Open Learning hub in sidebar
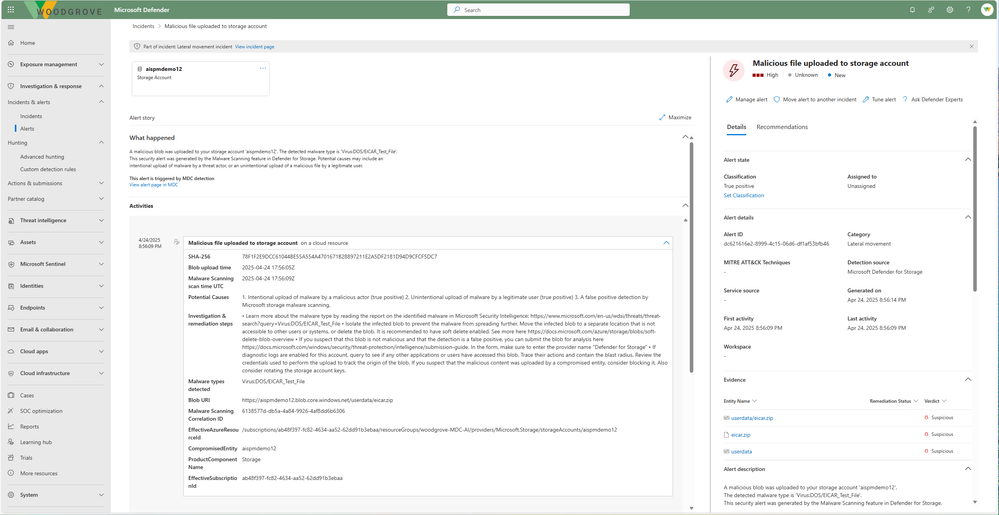 (35, 442)
